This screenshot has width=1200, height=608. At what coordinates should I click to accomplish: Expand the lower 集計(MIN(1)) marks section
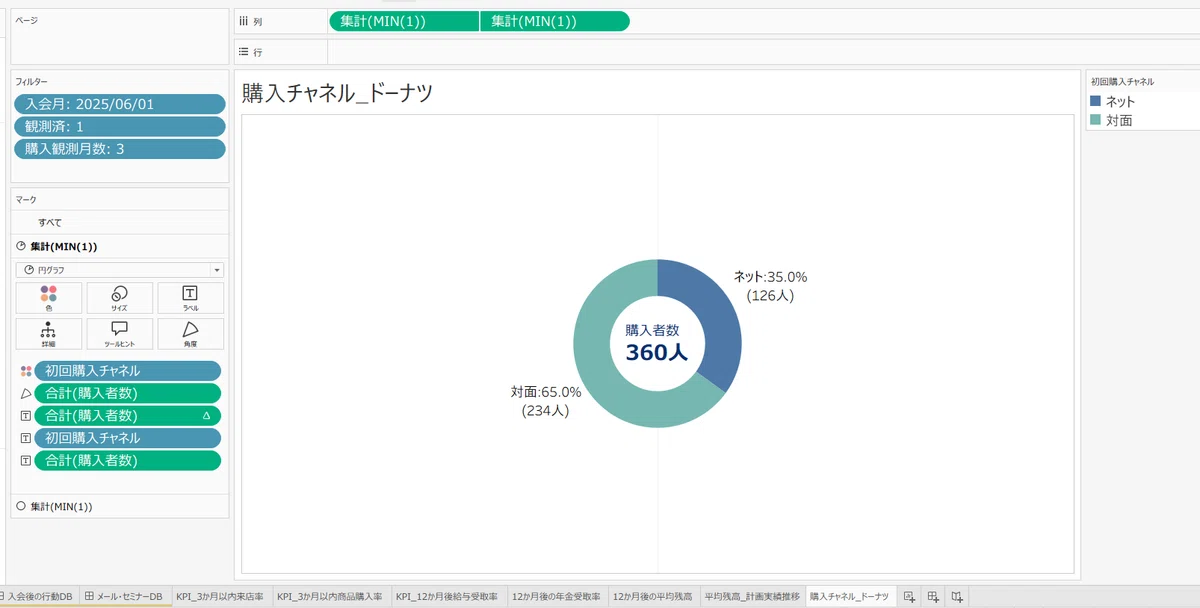[120, 507]
